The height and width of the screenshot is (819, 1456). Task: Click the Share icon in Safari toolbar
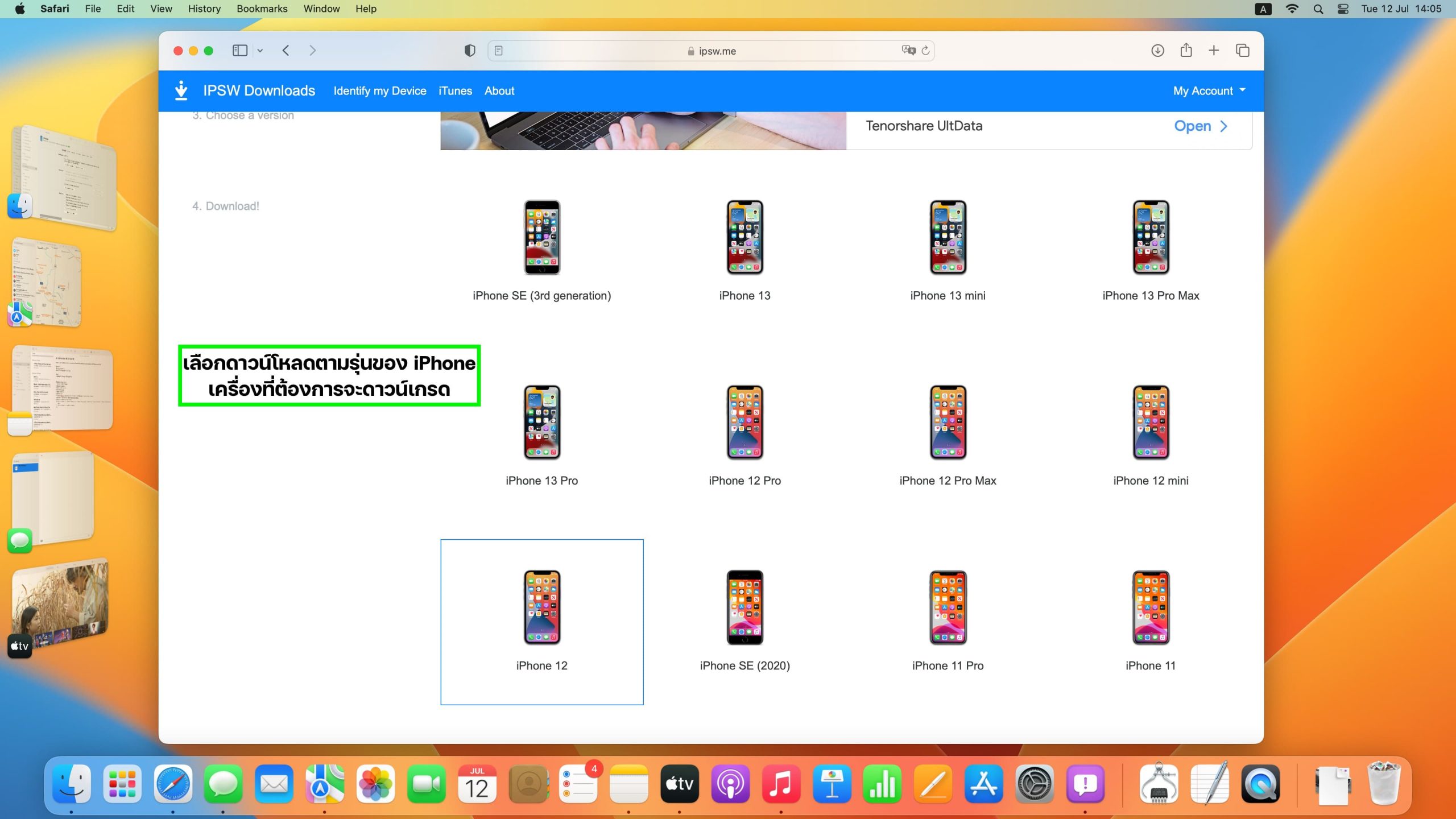1186,51
